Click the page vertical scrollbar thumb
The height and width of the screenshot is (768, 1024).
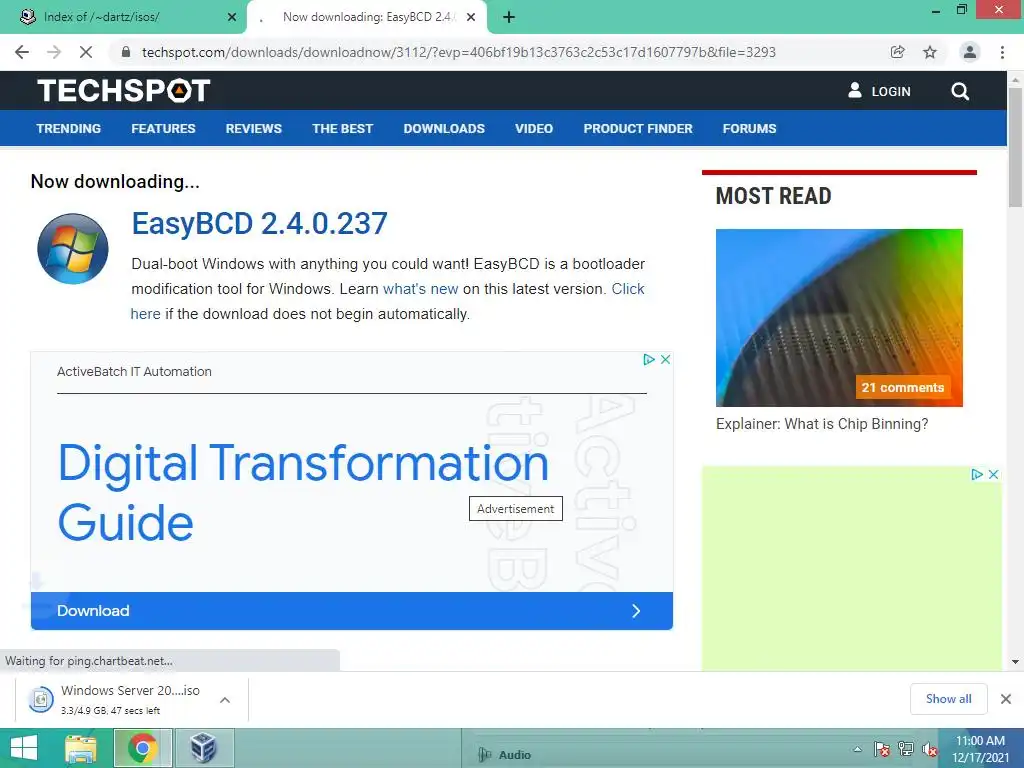pos(1015,147)
